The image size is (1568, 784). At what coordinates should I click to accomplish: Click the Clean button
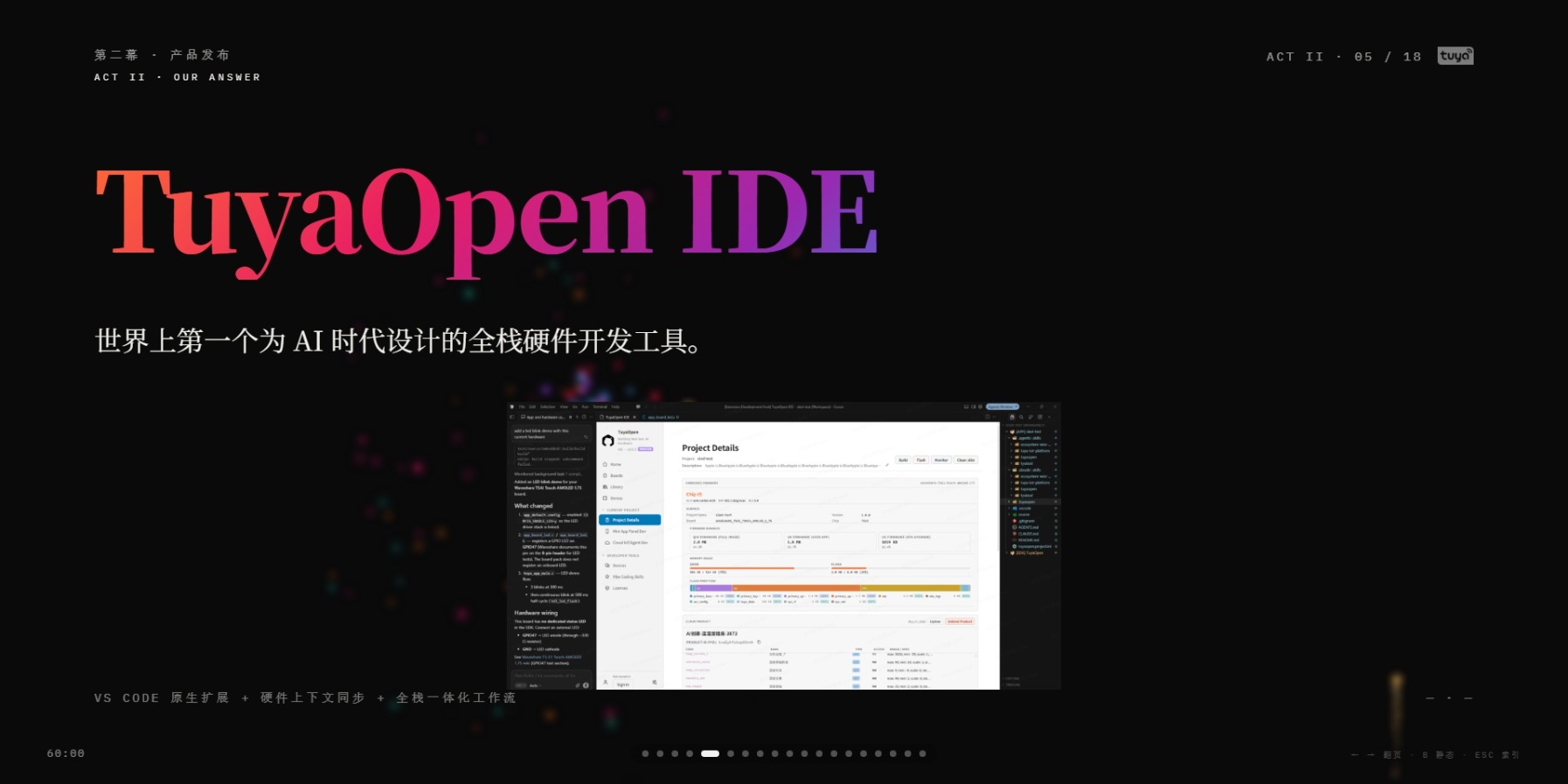click(x=965, y=460)
